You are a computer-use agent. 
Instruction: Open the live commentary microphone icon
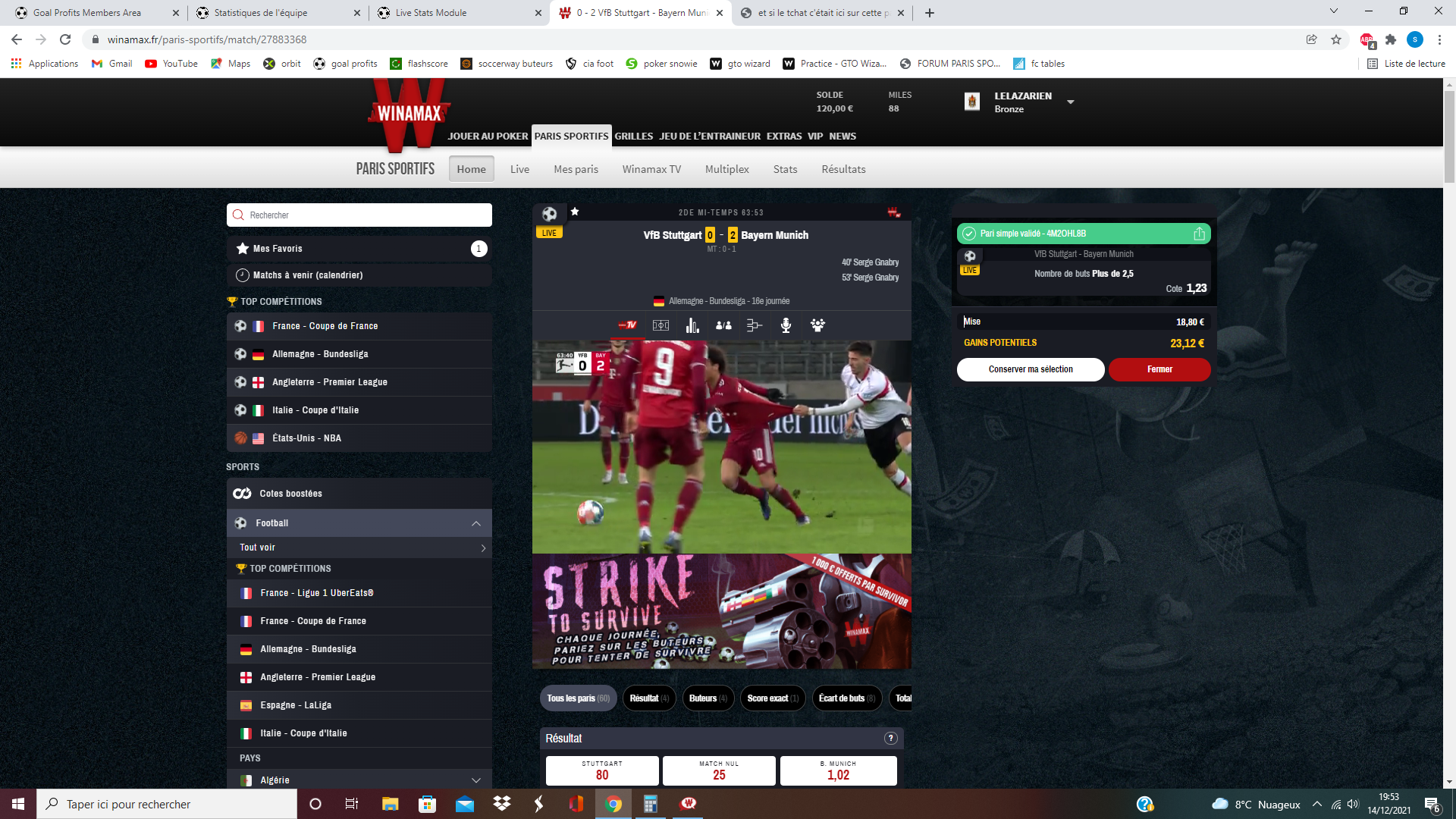tap(786, 325)
